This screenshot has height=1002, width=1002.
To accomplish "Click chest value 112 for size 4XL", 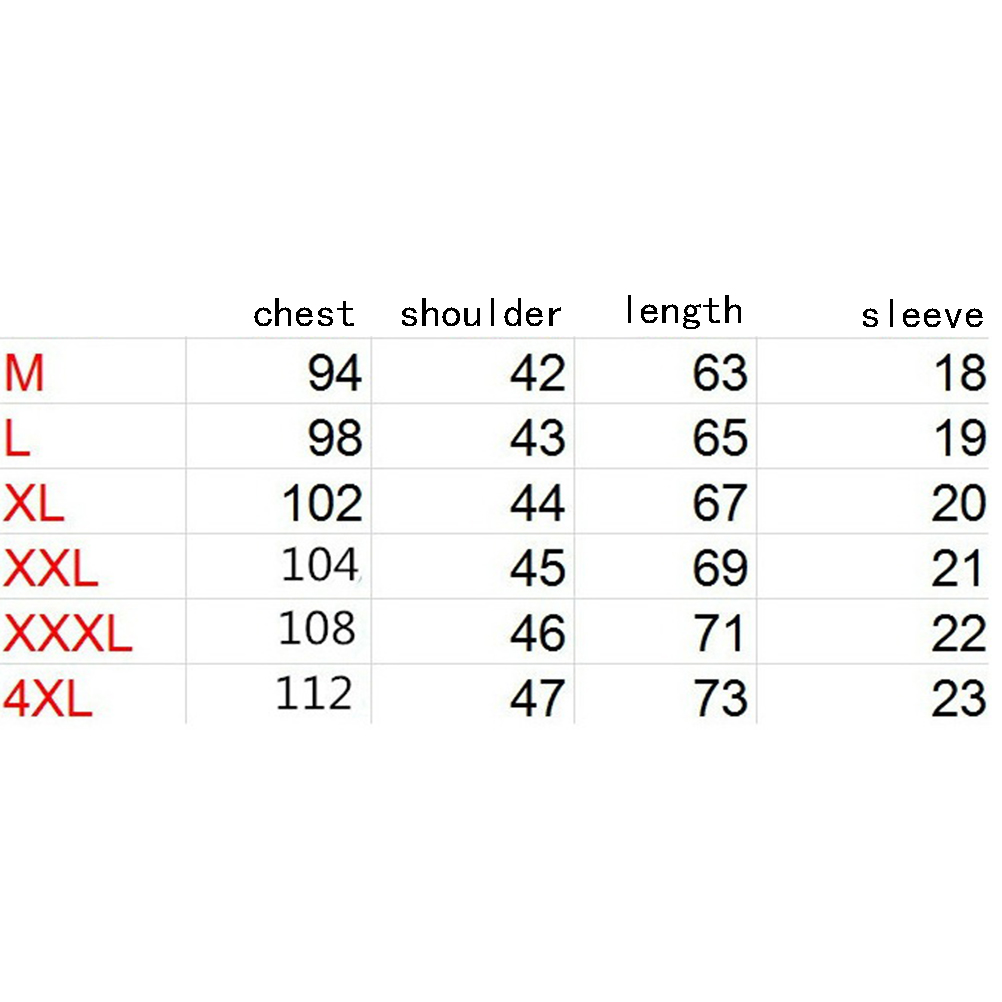I will [x=314, y=693].
